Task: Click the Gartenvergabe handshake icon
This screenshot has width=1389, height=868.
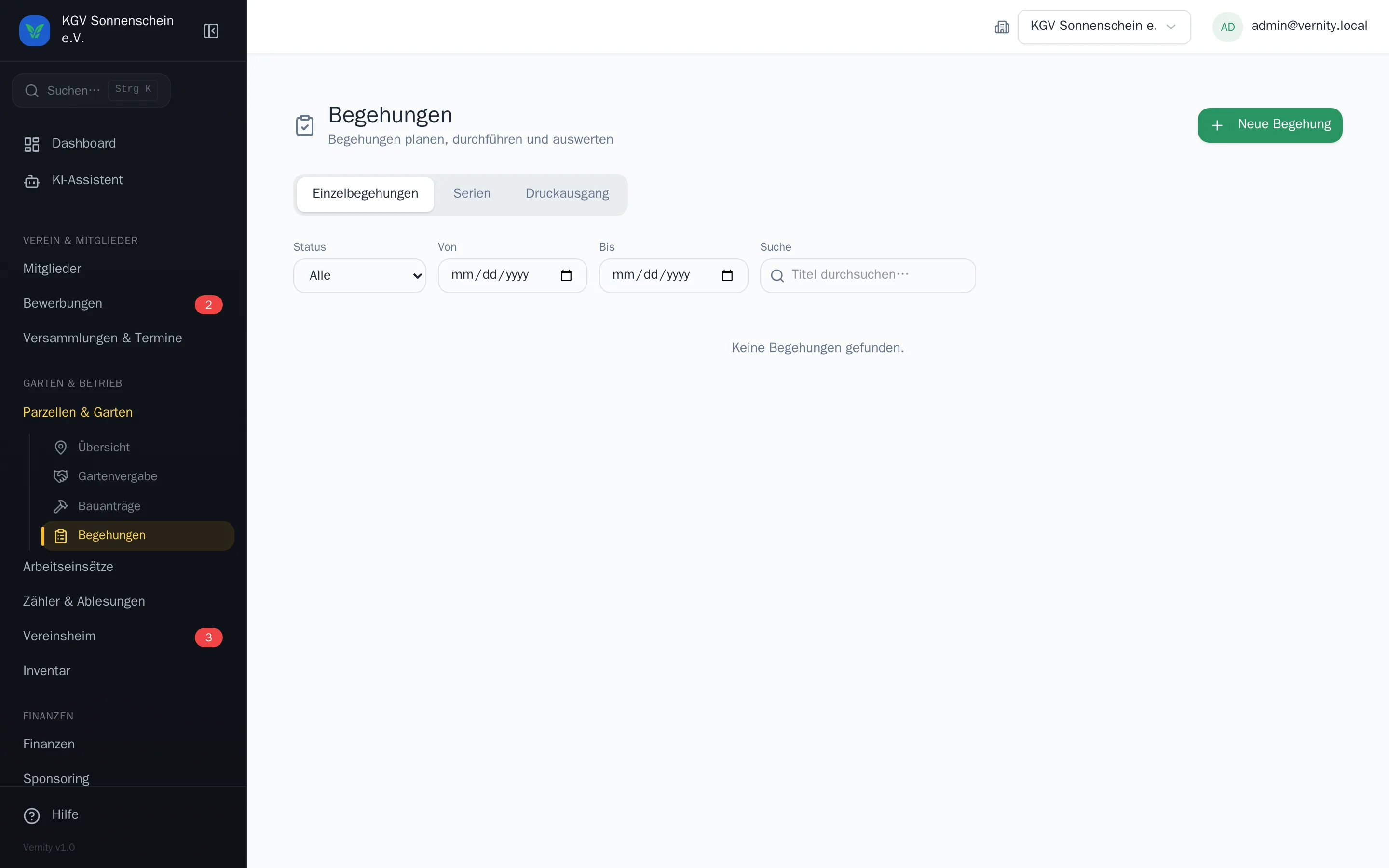Action: point(61,476)
